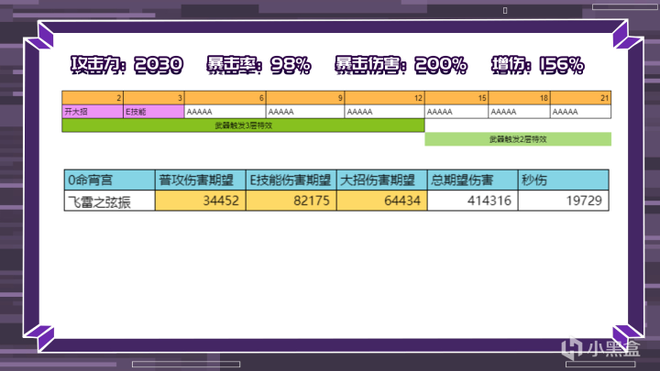Select the 飞雷之弦振 weapon row cell
The width and height of the screenshot is (660, 371).
[x=109, y=201]
